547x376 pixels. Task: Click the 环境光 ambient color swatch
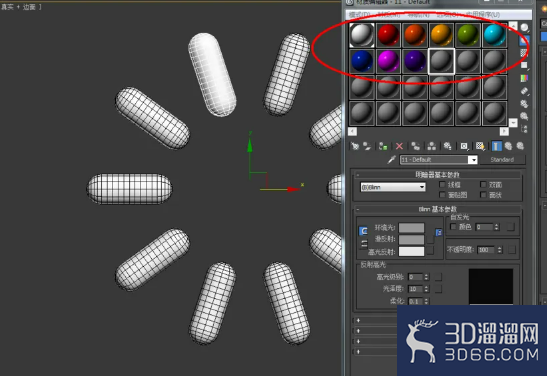pos(412,228)
